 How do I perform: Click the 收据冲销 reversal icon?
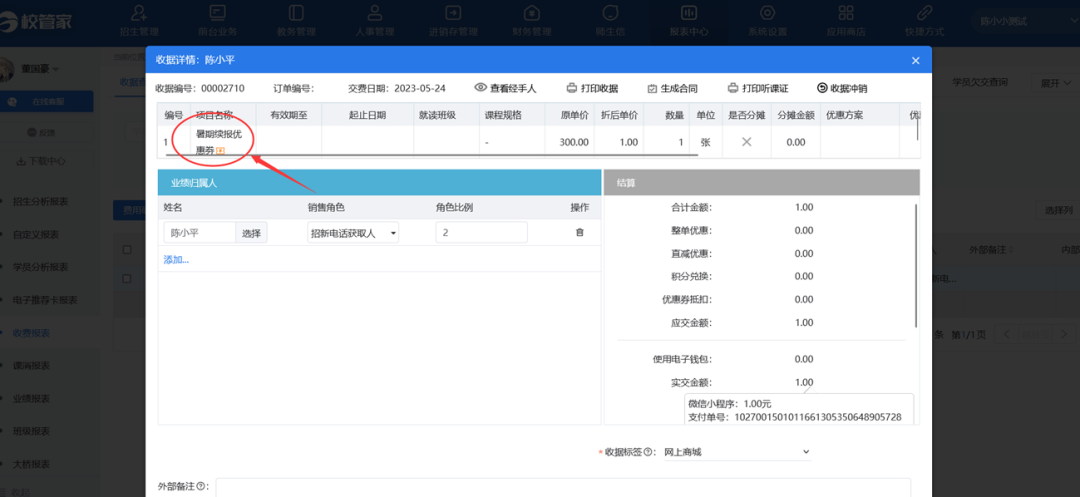pos(823,88)
